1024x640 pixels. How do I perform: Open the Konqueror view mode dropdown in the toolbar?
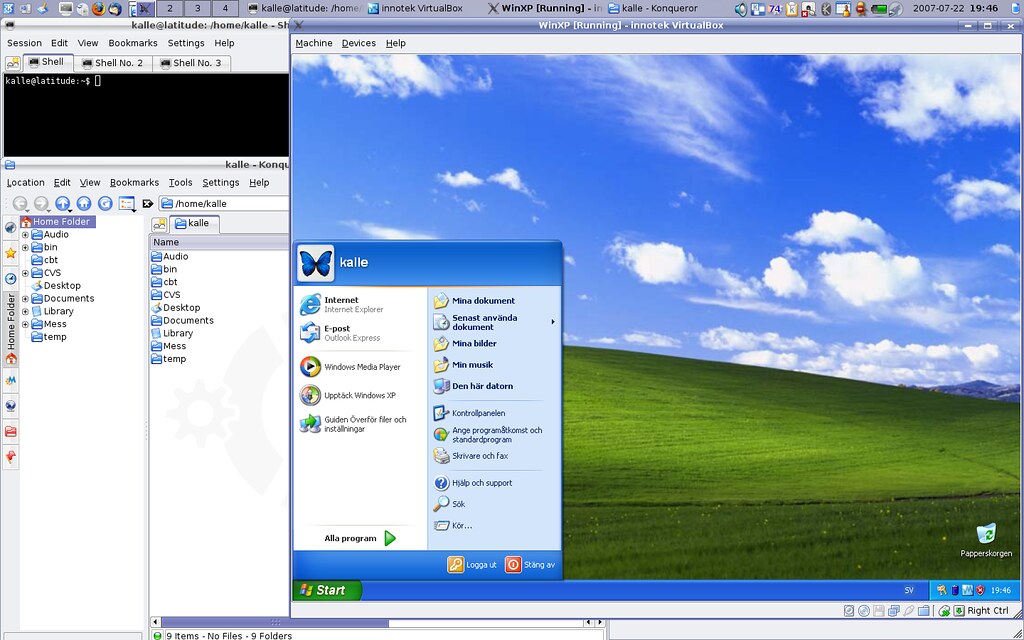pos(127,204)
